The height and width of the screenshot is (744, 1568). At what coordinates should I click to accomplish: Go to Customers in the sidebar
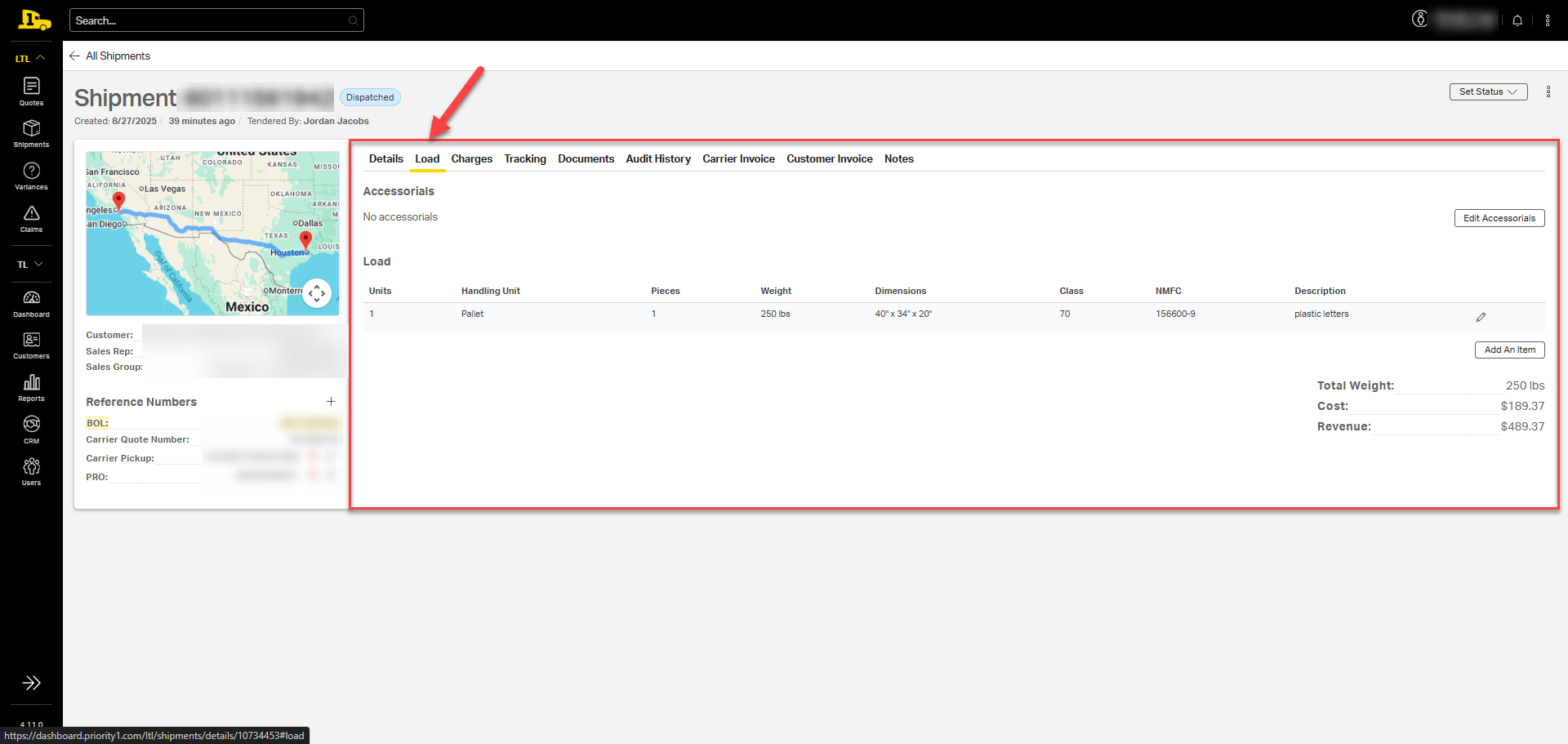(x=31, y=345)
